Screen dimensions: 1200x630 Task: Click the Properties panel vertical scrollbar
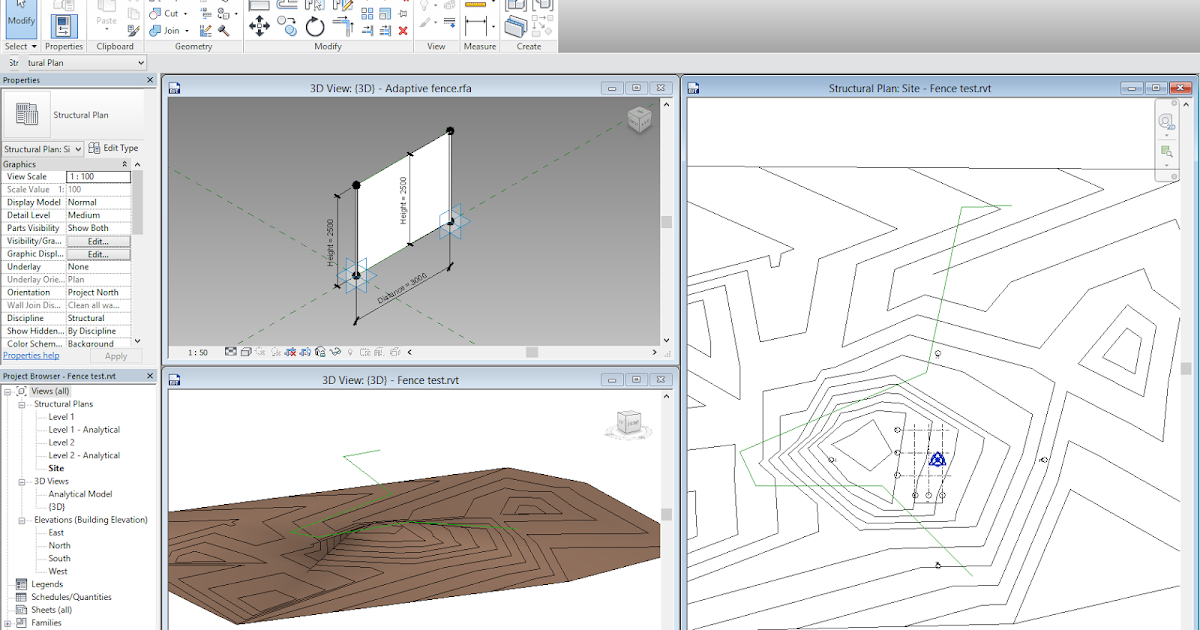click(138, 200)
